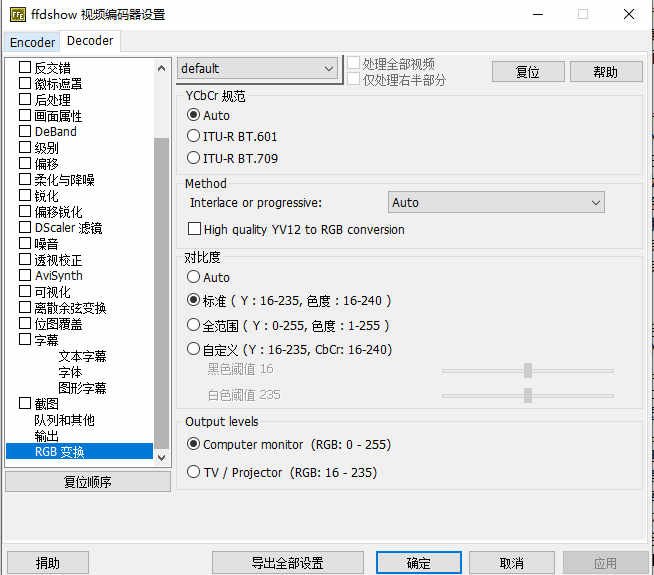This screenshot has width=654, height=575.
Task: Choose 标准 Y:16-235 contrast option
Action: coord(193,300)
